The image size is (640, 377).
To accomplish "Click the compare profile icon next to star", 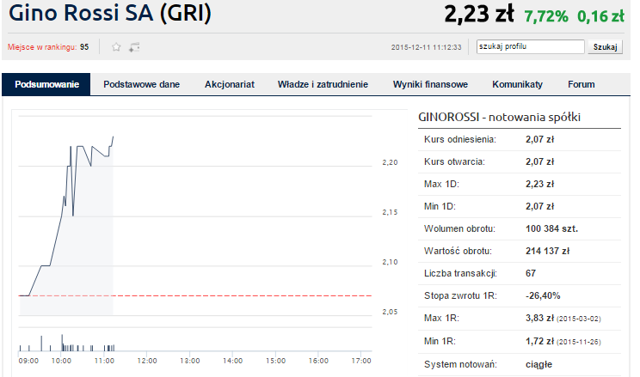I will click(134, 47).
